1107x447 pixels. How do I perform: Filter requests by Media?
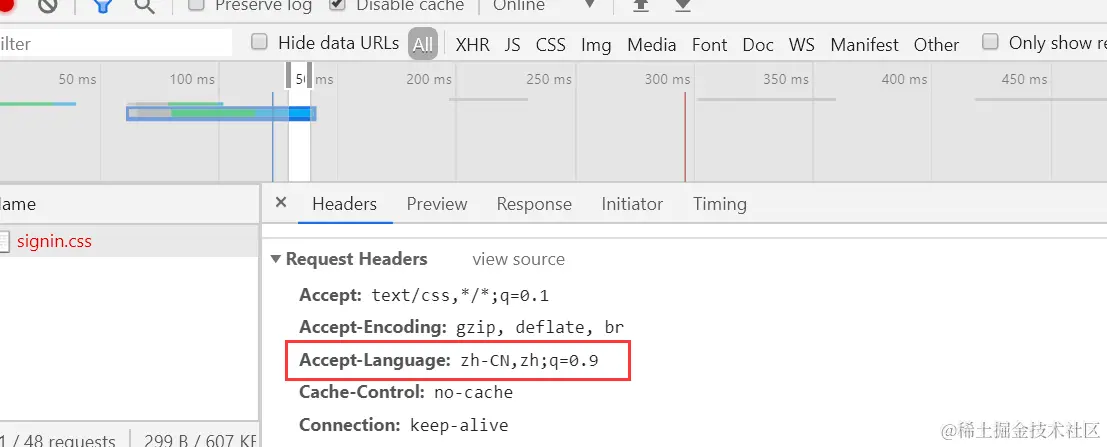point(652,44)
